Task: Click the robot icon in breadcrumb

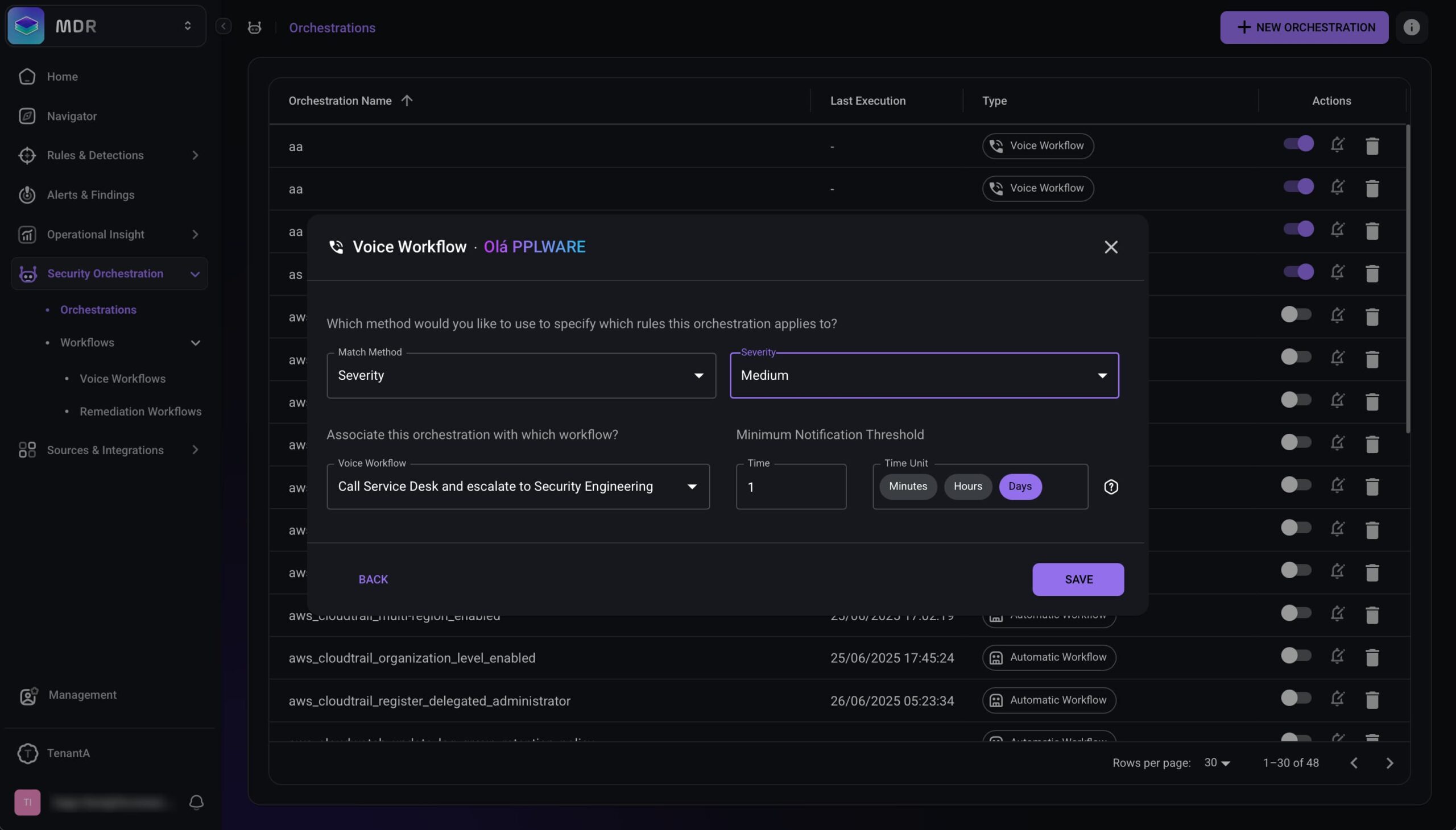Action: click(254, 27)
